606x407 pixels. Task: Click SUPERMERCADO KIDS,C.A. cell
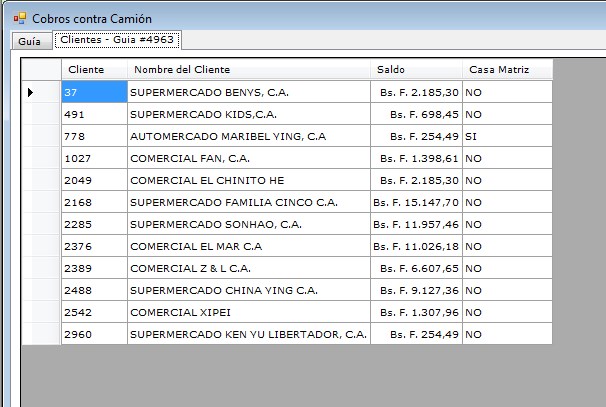click(249, 114)
